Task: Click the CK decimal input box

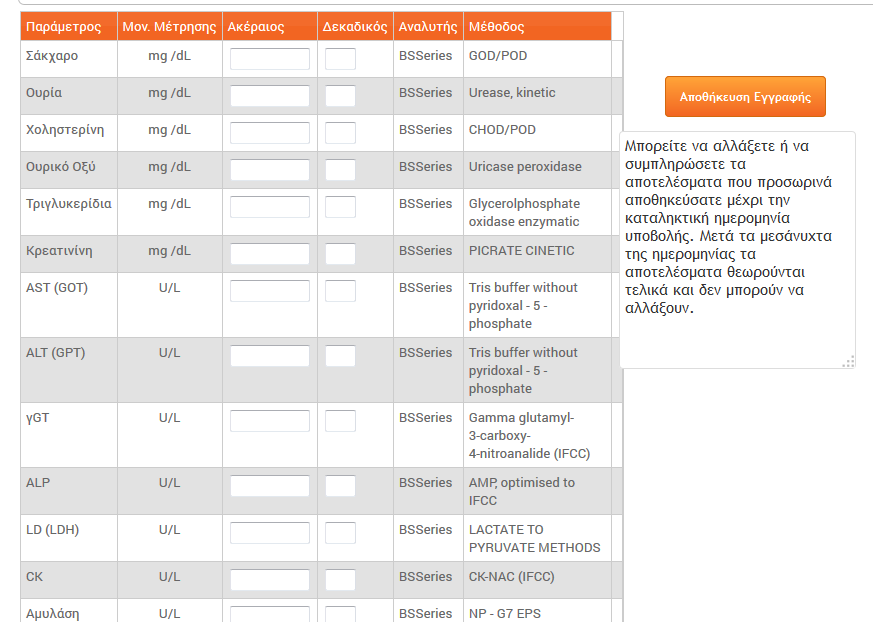Action: click(340, 580)
